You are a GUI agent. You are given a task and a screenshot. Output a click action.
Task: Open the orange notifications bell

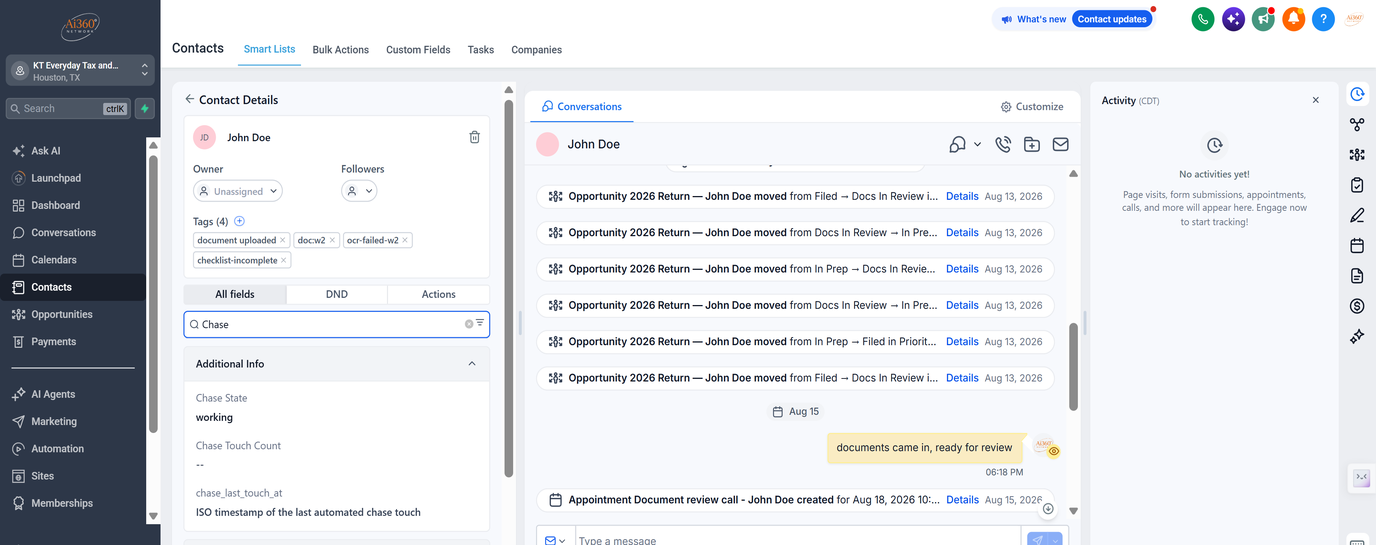[x=1294, y=19]
